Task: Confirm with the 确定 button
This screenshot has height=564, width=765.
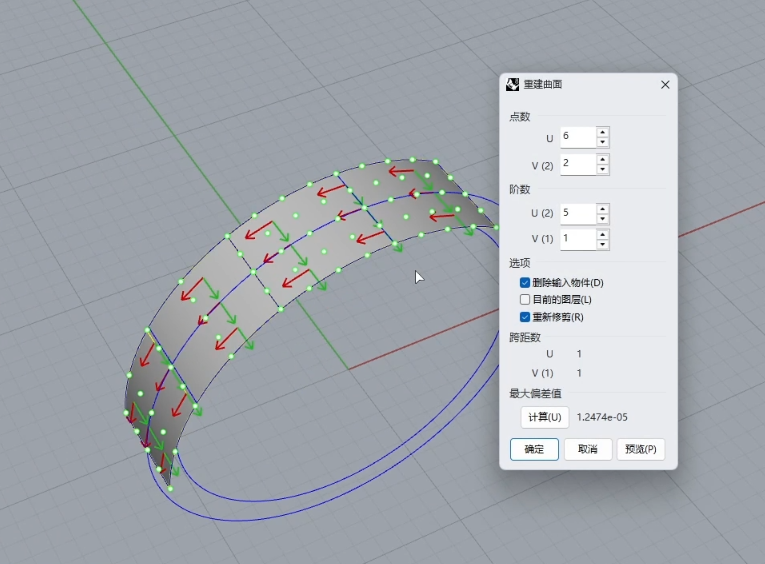Action: coord(534,450)
